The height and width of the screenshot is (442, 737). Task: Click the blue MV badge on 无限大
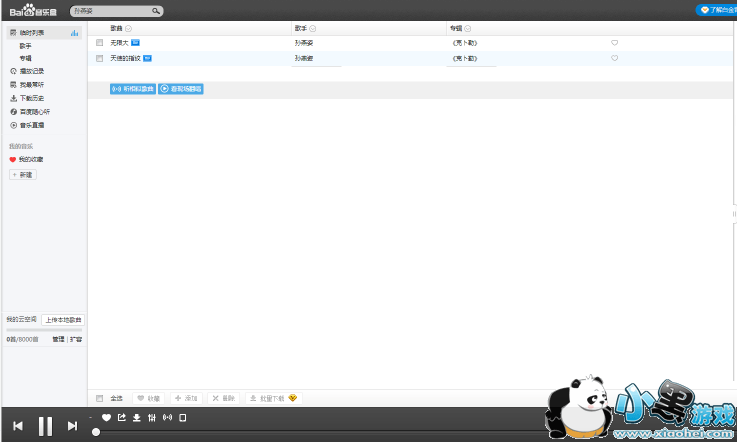point(135,43)
